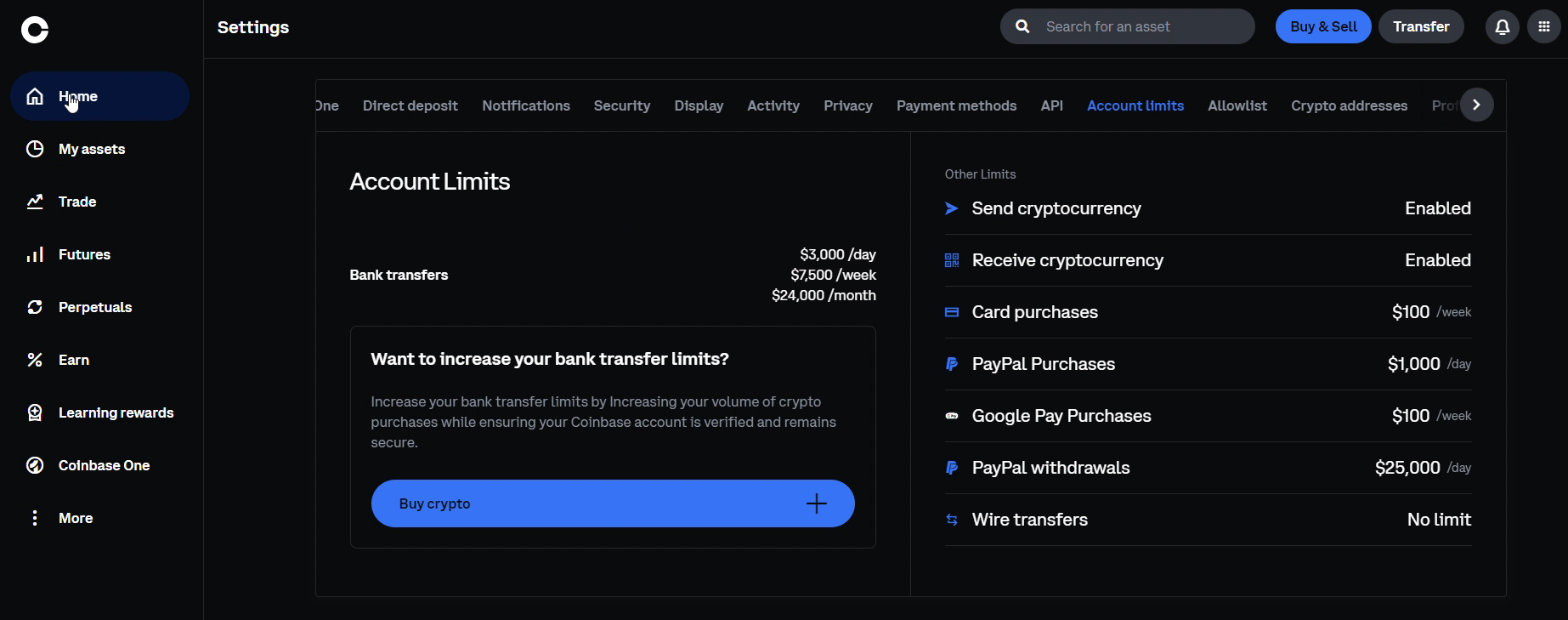Screen dimensions: 1568x620
Task: Click the Coinbase One sidebar icon
Action: 35,465
